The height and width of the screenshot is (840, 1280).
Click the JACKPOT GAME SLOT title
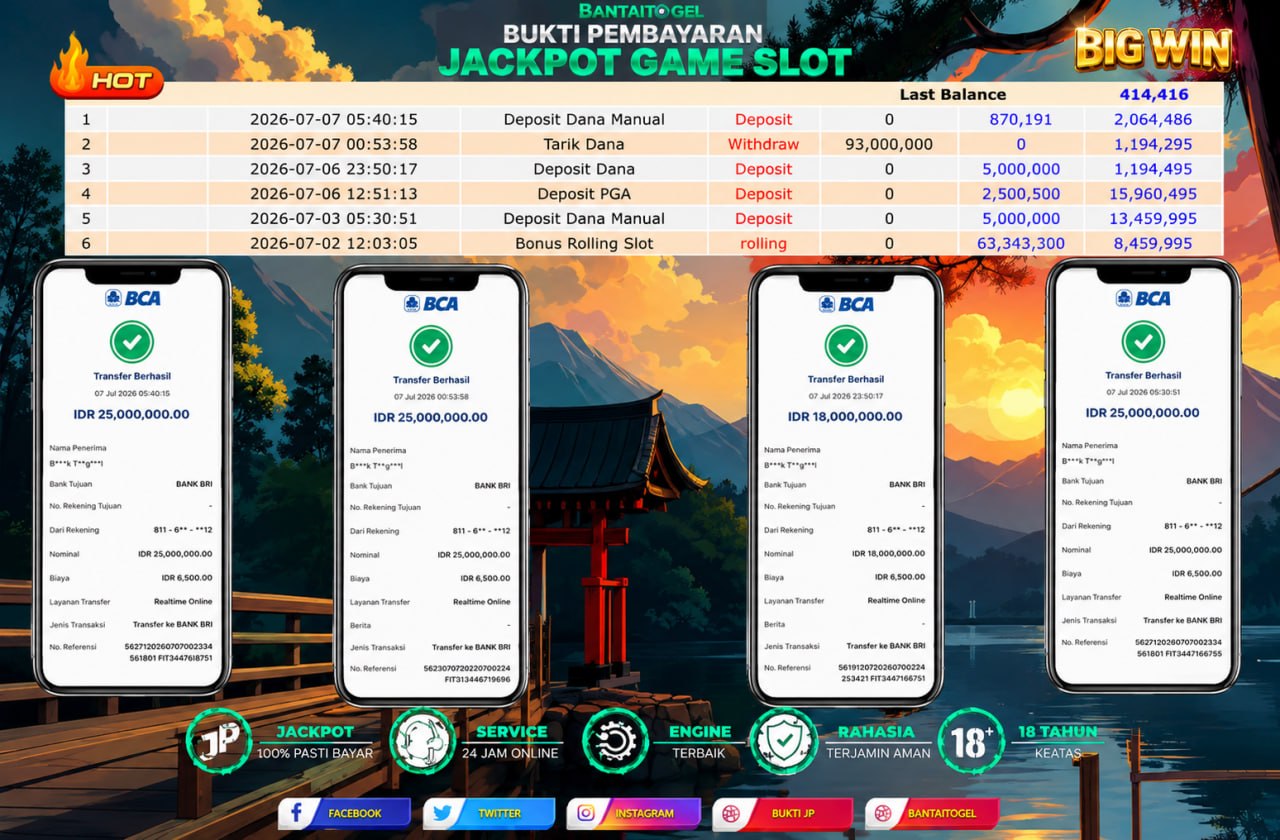[x=645, y=63]
